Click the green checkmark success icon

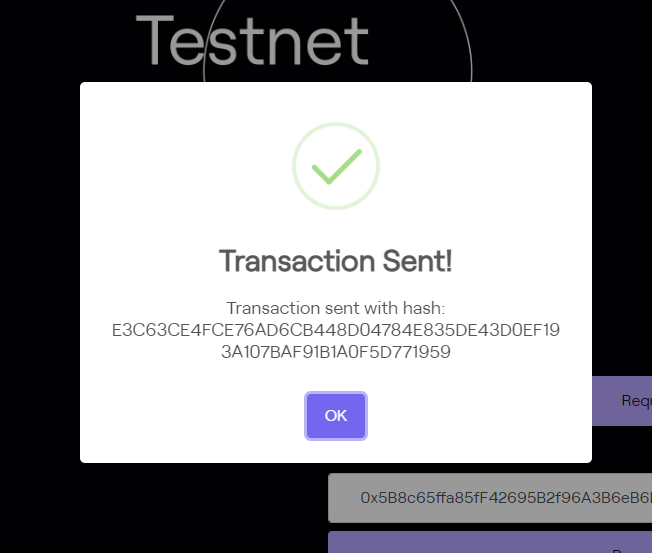336,167
